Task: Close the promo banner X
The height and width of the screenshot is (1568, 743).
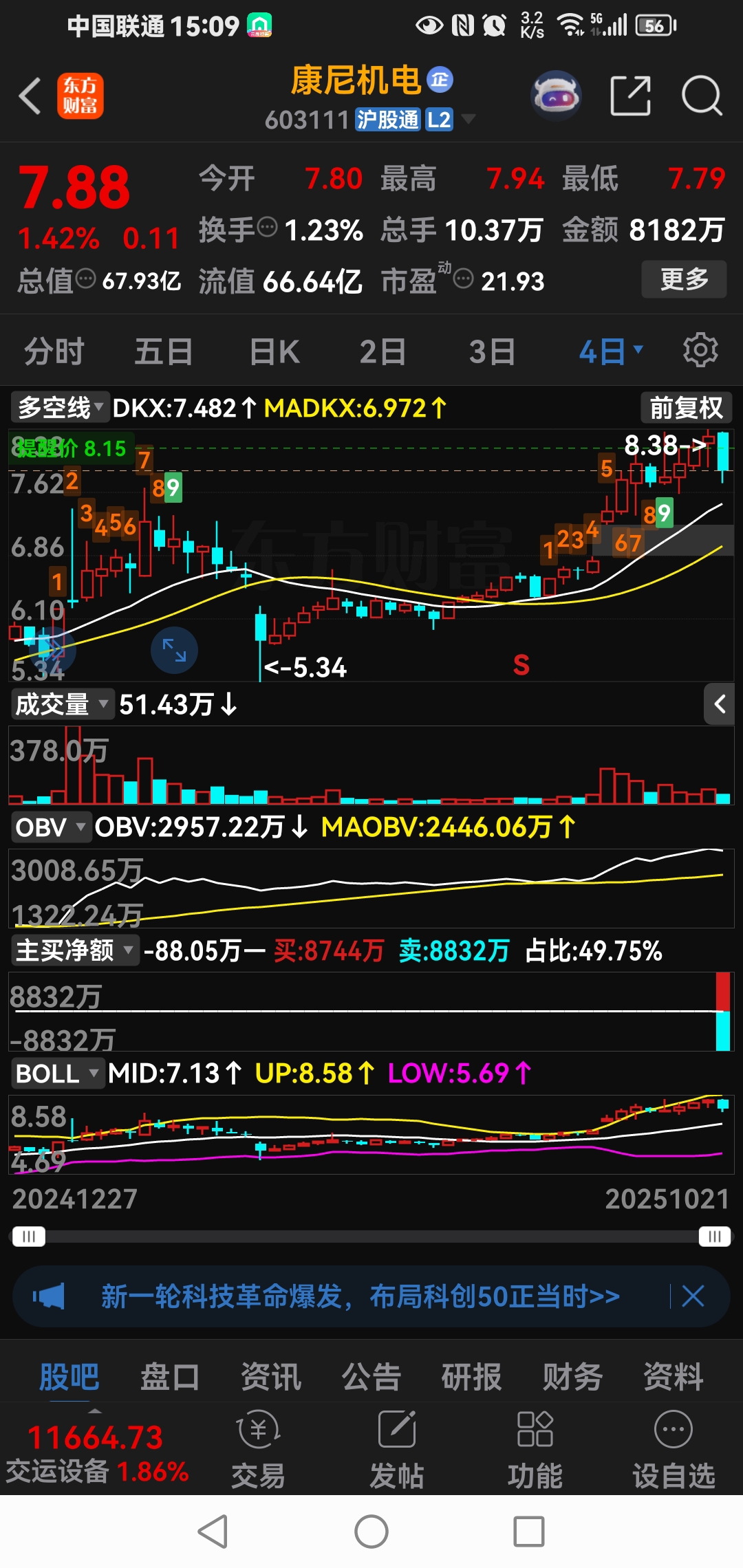Action: [693, 1296]
